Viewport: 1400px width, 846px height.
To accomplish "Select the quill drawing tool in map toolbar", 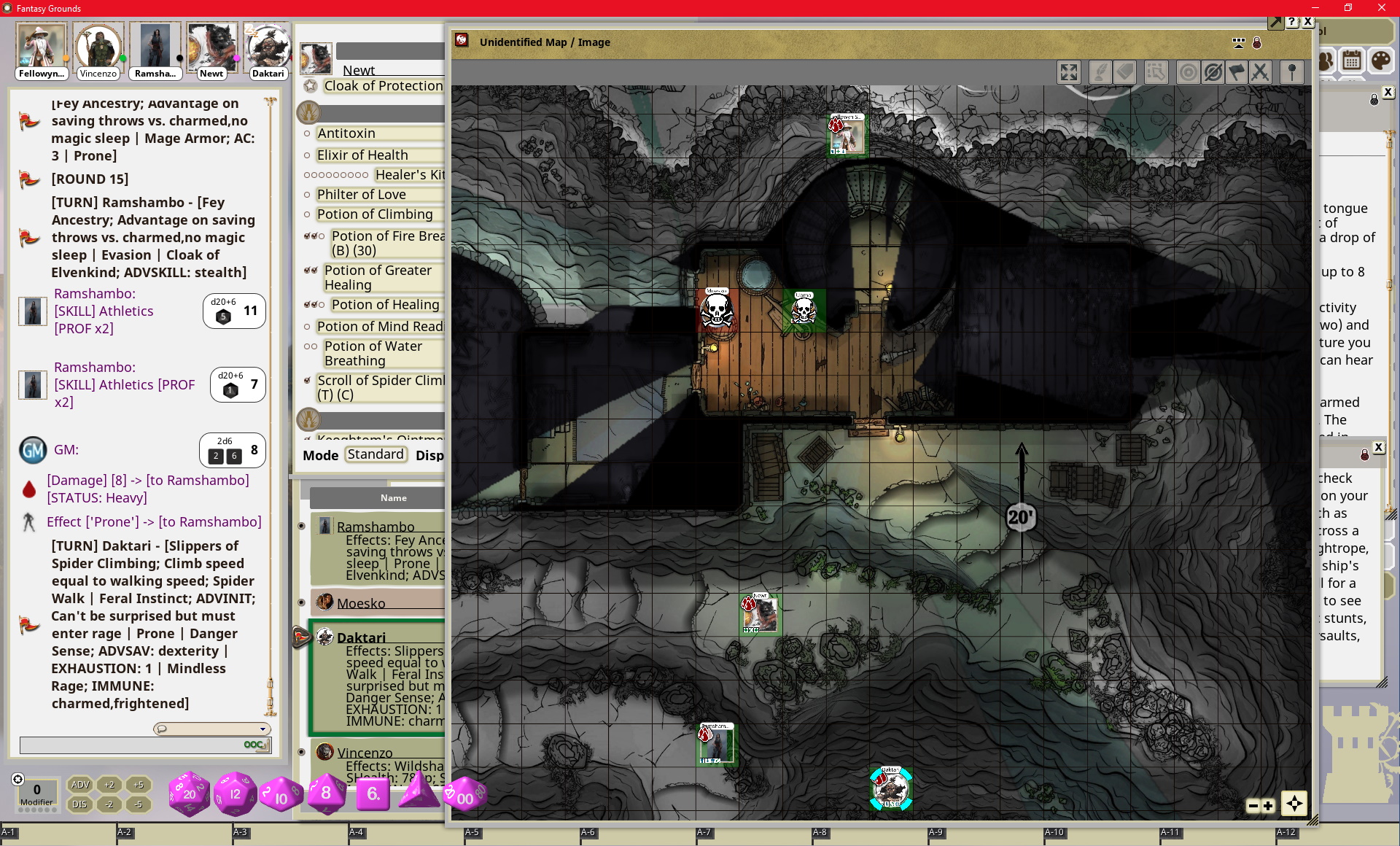I will tap(1100, 72).
